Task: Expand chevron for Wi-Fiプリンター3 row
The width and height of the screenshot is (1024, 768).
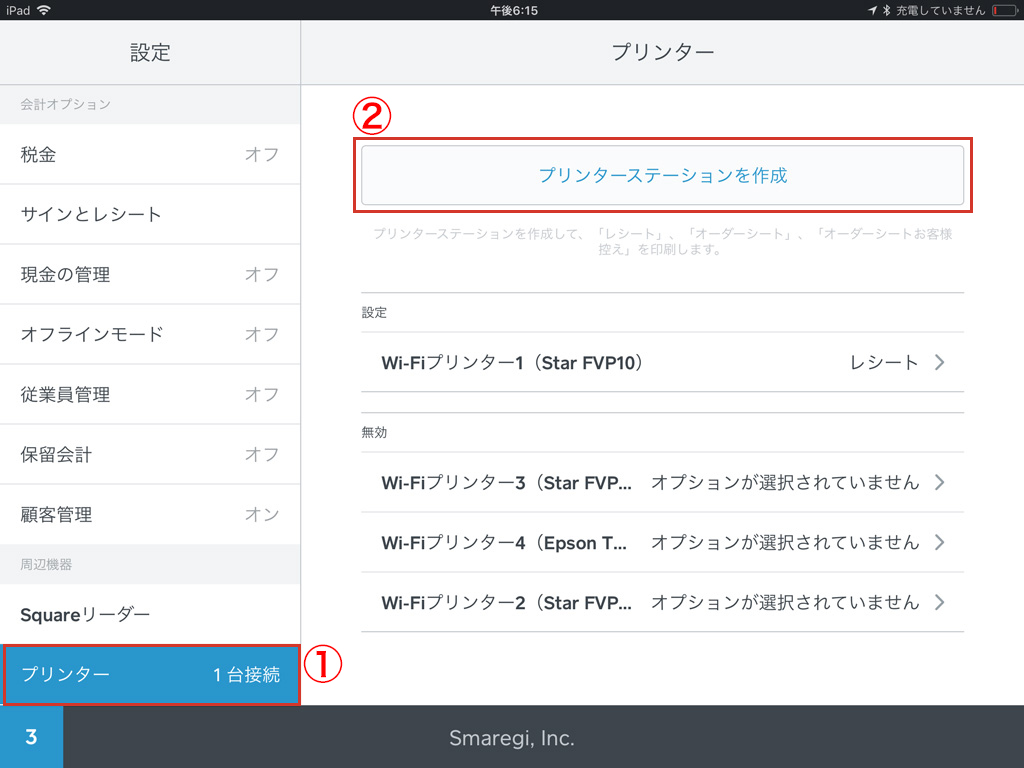Action: [939, 483]
